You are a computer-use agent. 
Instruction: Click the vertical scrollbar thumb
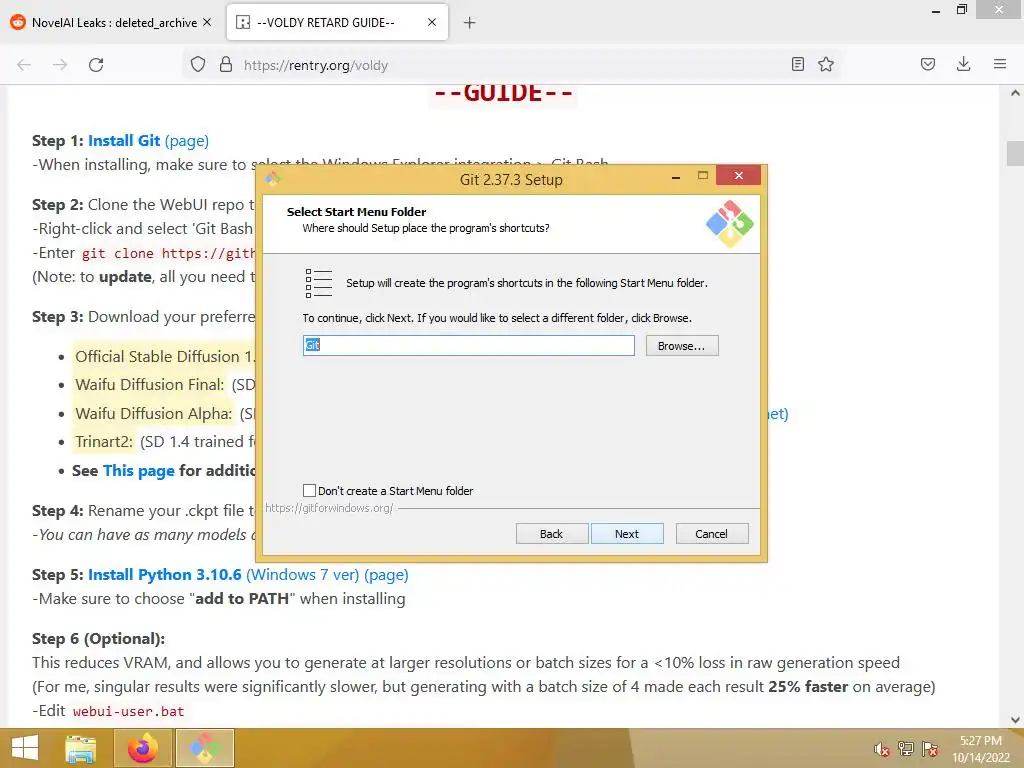pos(1015,153)
